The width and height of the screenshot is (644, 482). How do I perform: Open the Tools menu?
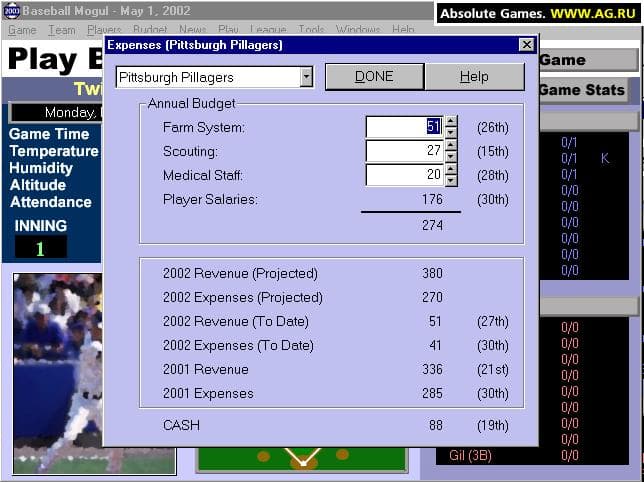[x=311, y=30]
